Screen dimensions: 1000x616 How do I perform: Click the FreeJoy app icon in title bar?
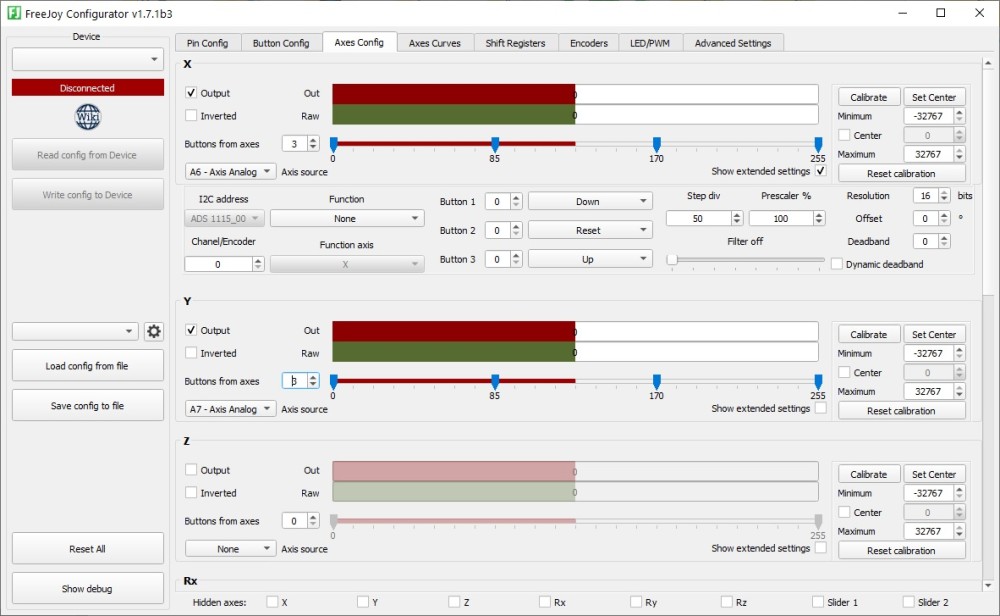click(x=14, y=13)
